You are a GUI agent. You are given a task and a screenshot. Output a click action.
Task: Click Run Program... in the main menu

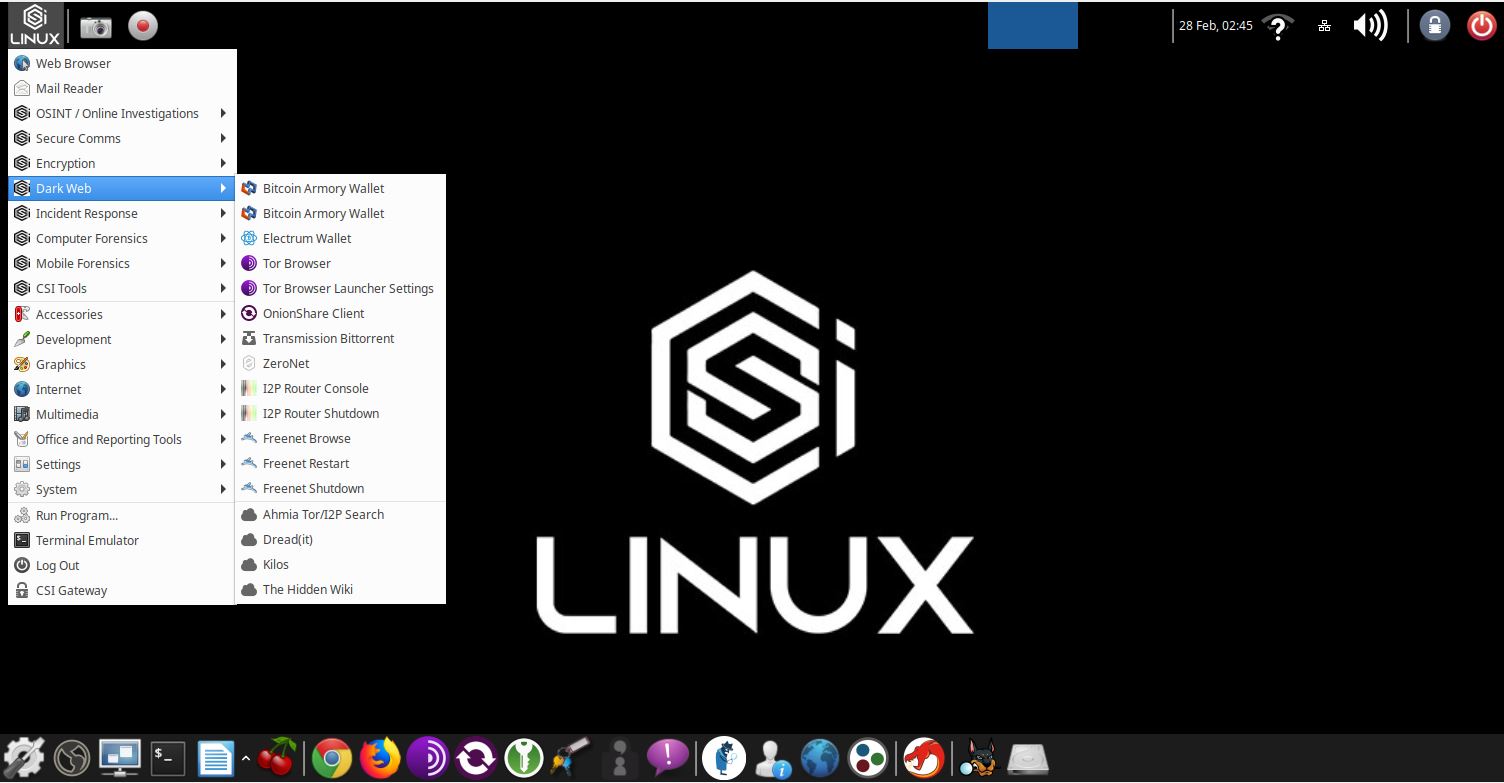[x=78, y=515]
